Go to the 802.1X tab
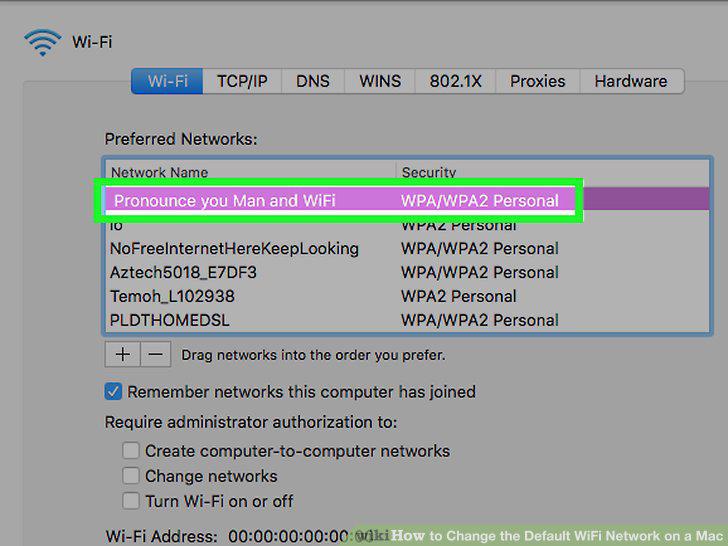Screen dimensions: 728x546 point(455,81)
